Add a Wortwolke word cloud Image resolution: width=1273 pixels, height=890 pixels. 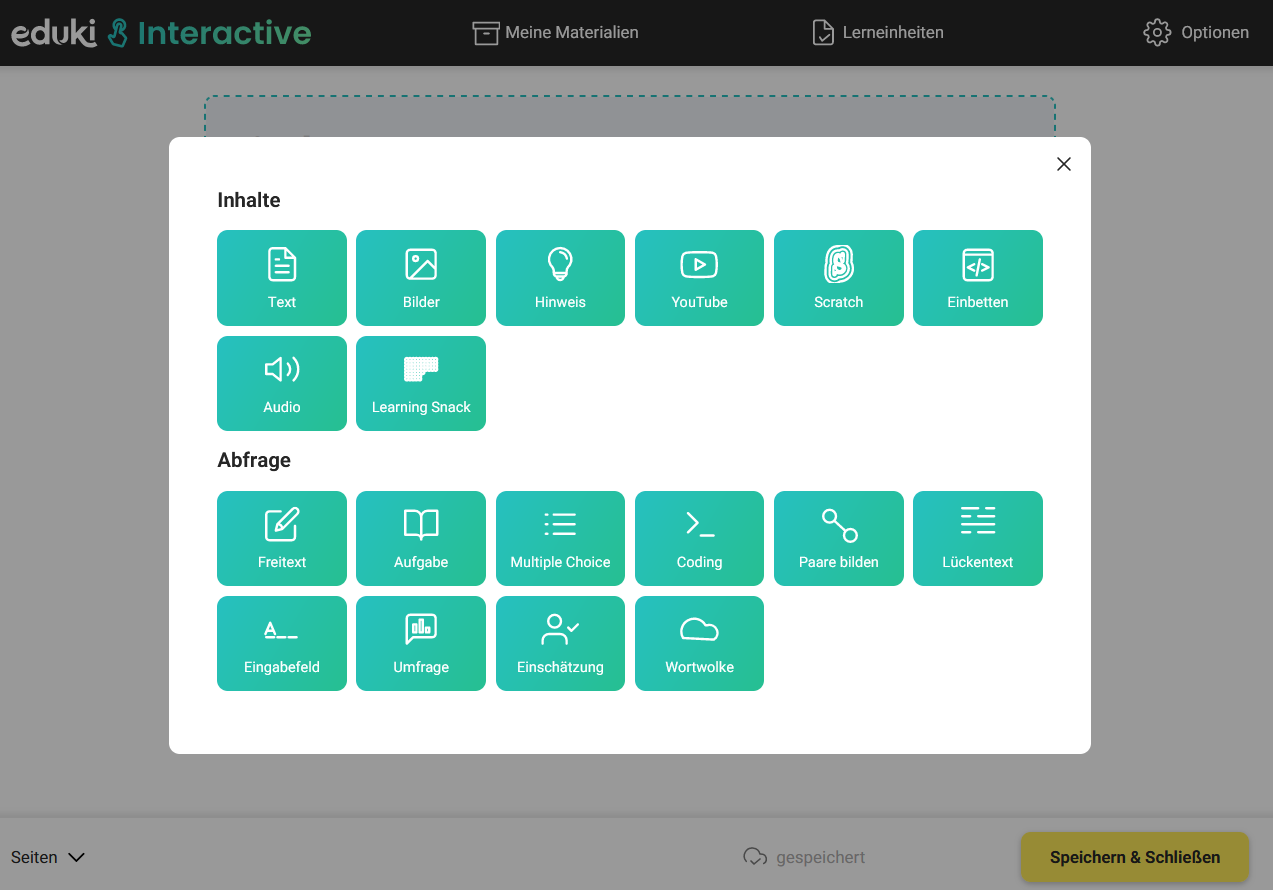(699, 643)
